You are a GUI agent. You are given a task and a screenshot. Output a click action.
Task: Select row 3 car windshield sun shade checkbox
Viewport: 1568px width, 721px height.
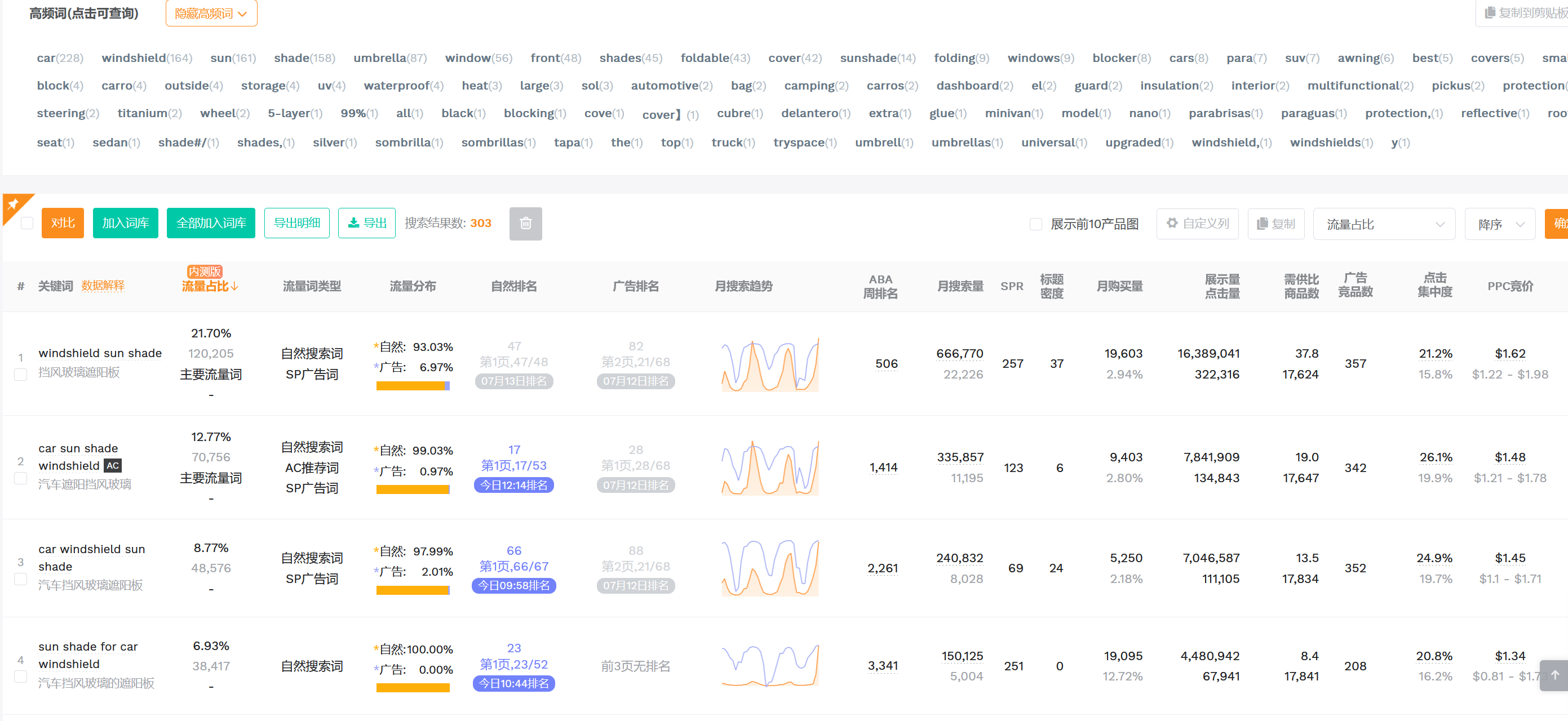(x=21, y=578)
